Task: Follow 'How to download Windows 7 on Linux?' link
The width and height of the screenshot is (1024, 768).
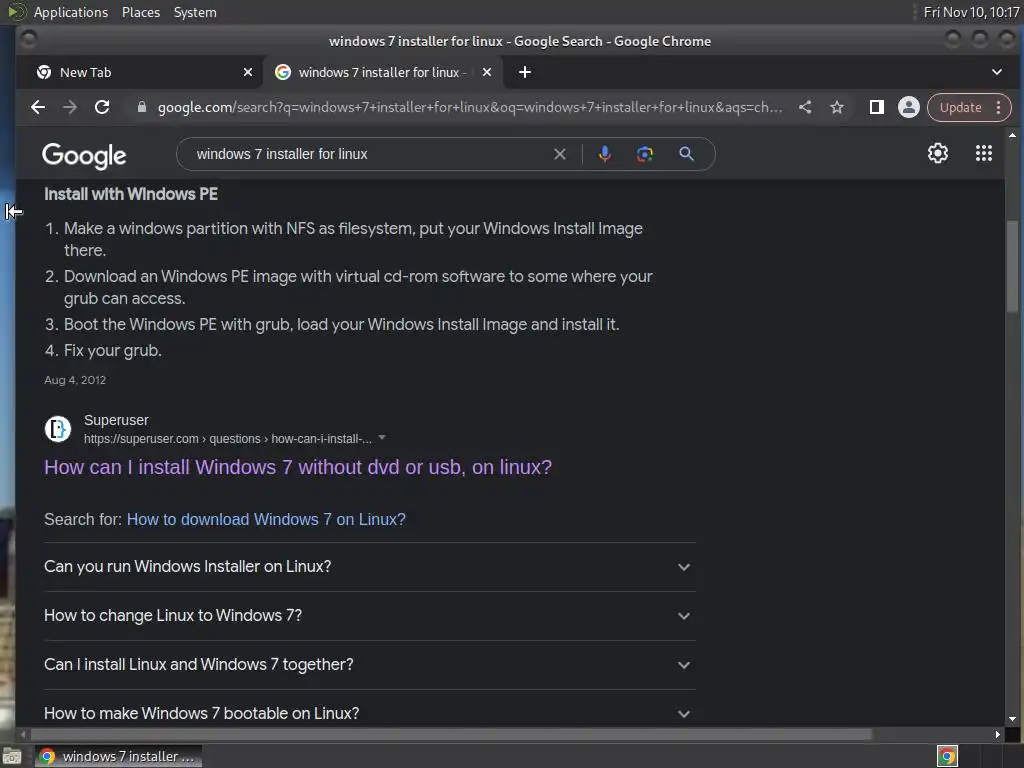Action: coord(266,519)
